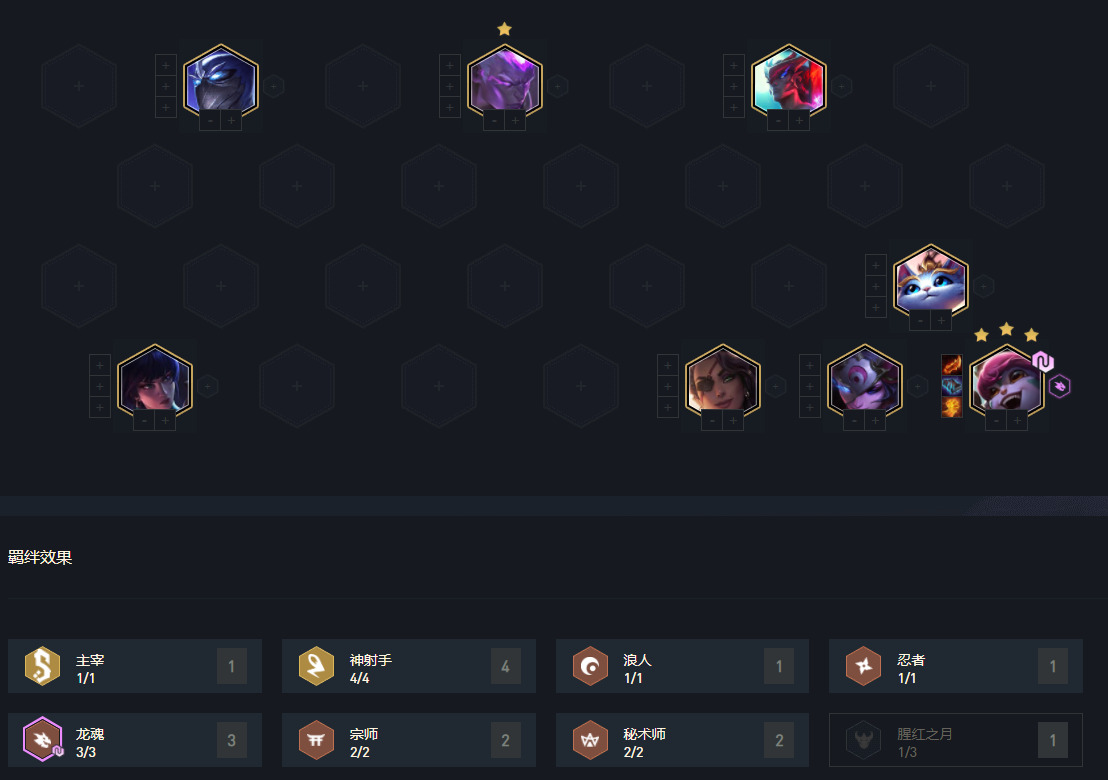This screenshot has height=780, width=1108.
Task: Click the three-star pink-haired champion
Action: pos(1006,380)
